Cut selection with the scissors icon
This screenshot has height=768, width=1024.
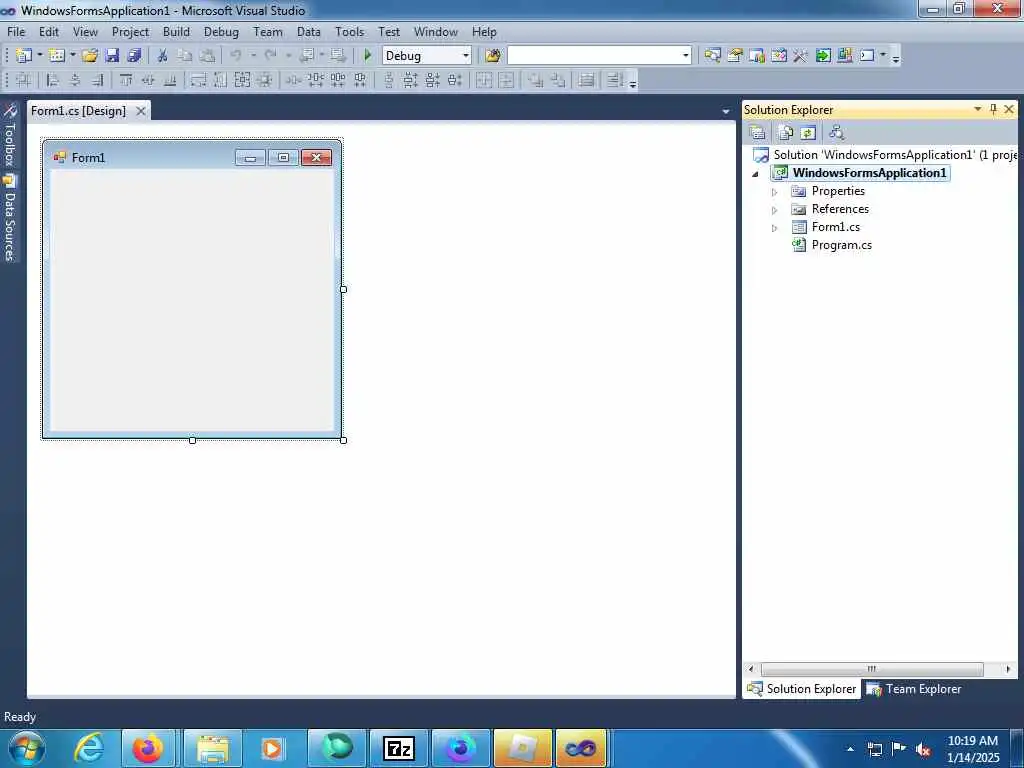point(163,56)
